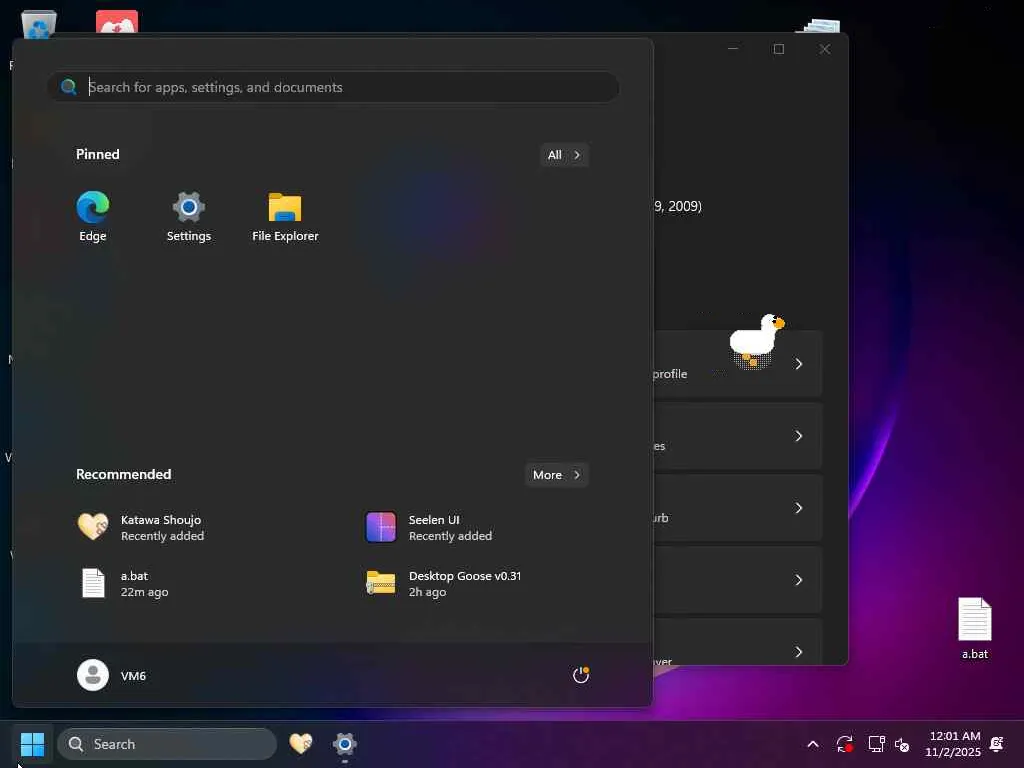Open the VM6 user account menu
This screenshot has width=1024, height=768.
[112, 675]
